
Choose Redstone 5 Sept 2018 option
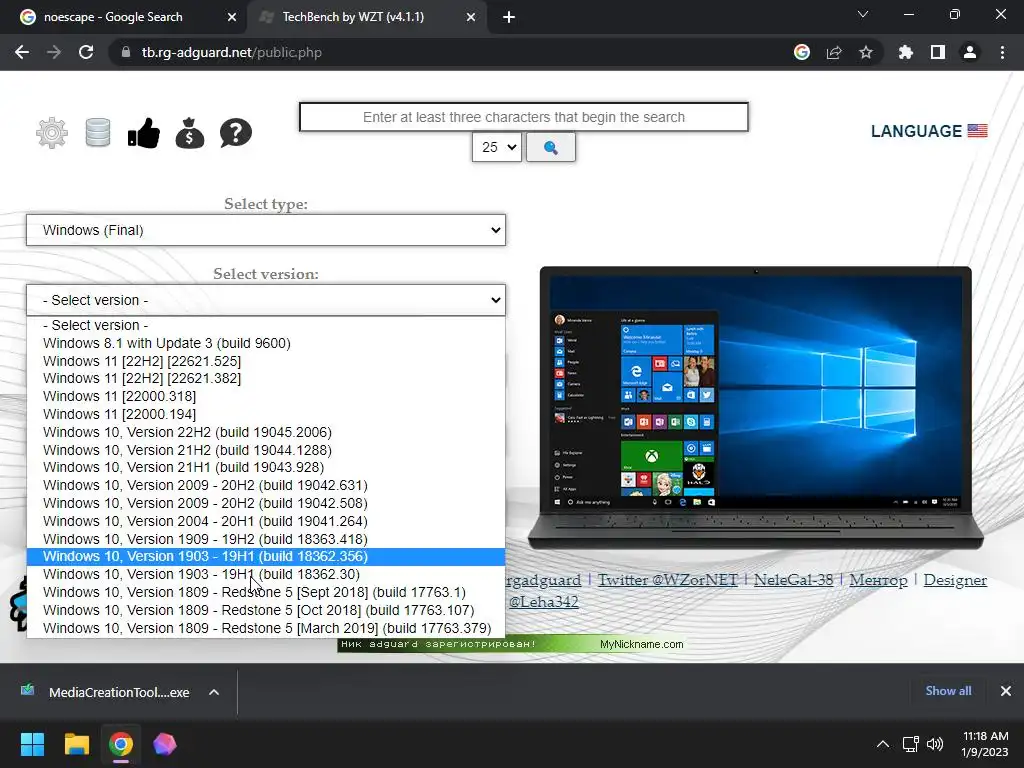(266, 592)
